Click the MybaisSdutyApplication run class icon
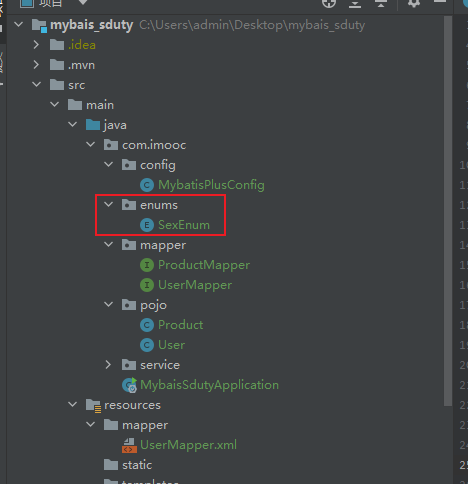Viewport: 468px width, 484px height. pos(129,385)
